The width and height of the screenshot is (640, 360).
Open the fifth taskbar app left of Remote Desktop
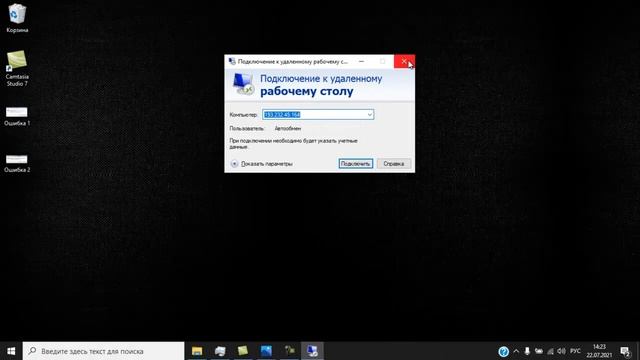pyautogui.click(x=289, y=351)
